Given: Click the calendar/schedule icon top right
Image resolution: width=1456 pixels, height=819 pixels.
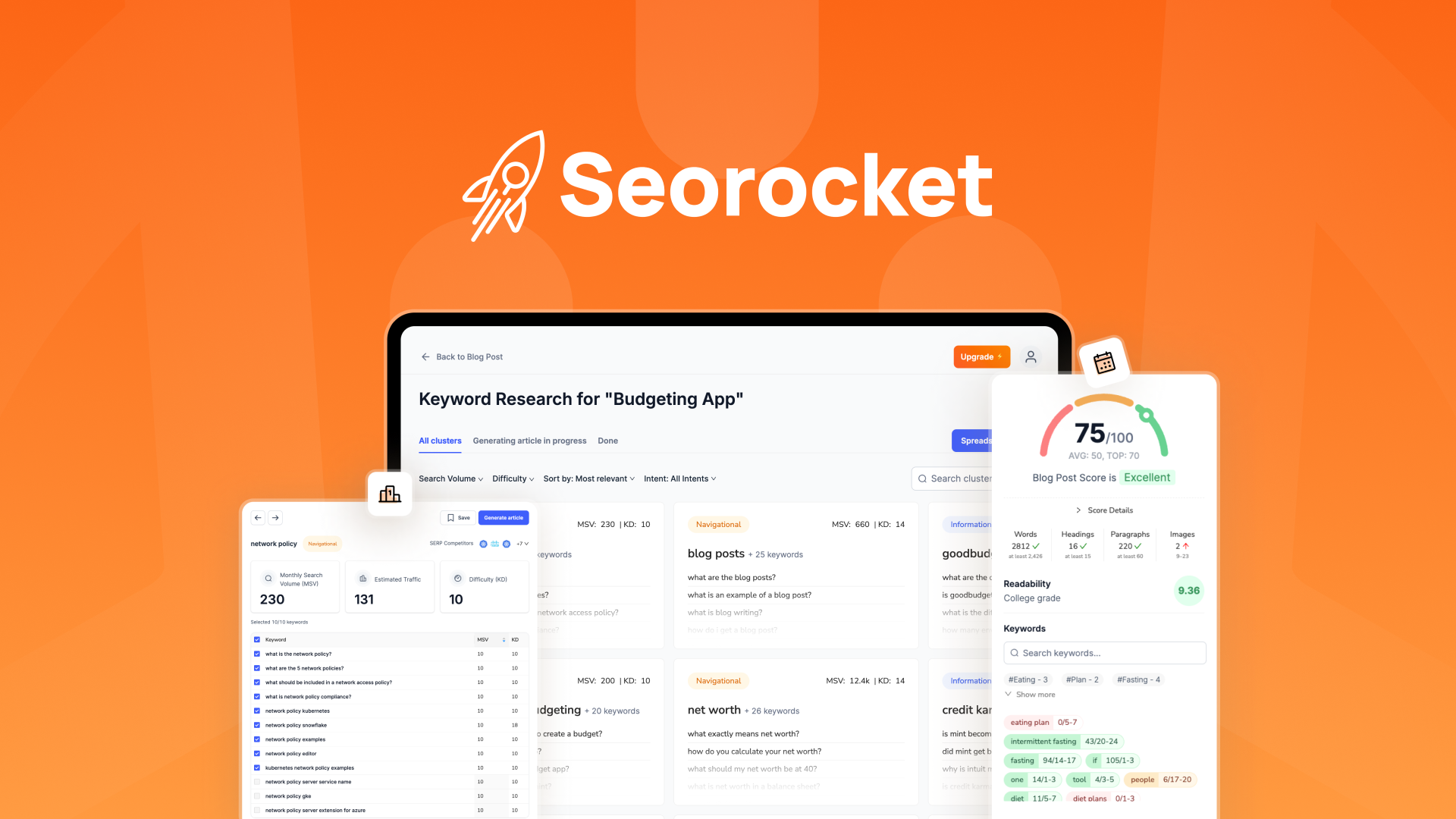Looking at the screenshot, I should pyautogui.click(x=1101, y=362).
